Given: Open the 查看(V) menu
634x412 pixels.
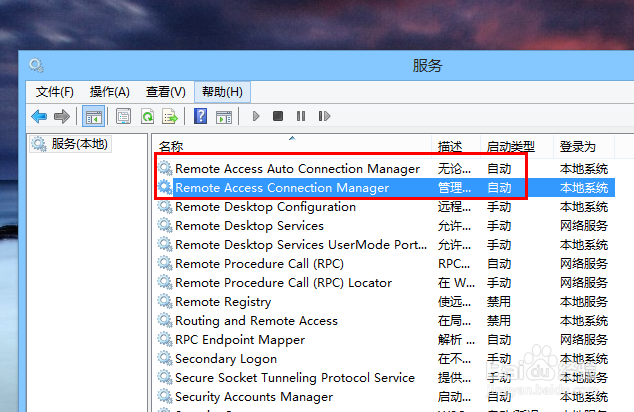Looking at the screenshot, I should click(166, 91).
